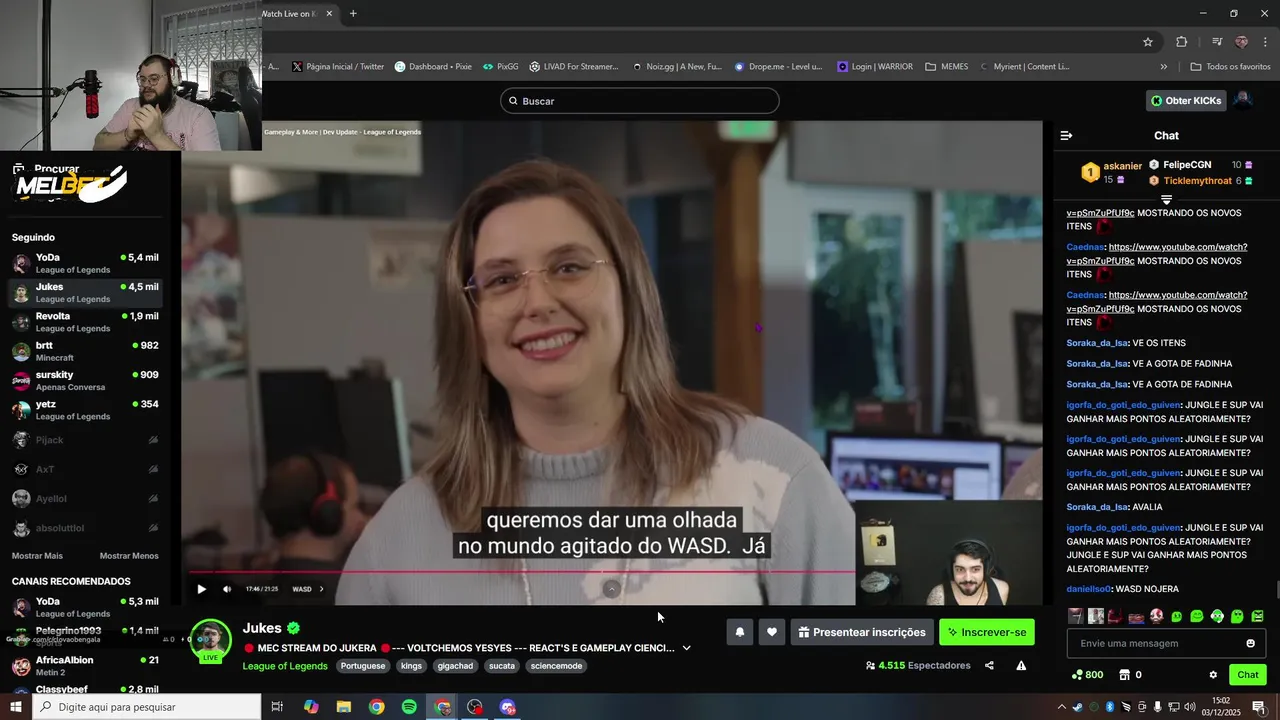Open the user profile avatar in the header
This screenshot has width=1280, height=720.
[x=1243, y=100]
